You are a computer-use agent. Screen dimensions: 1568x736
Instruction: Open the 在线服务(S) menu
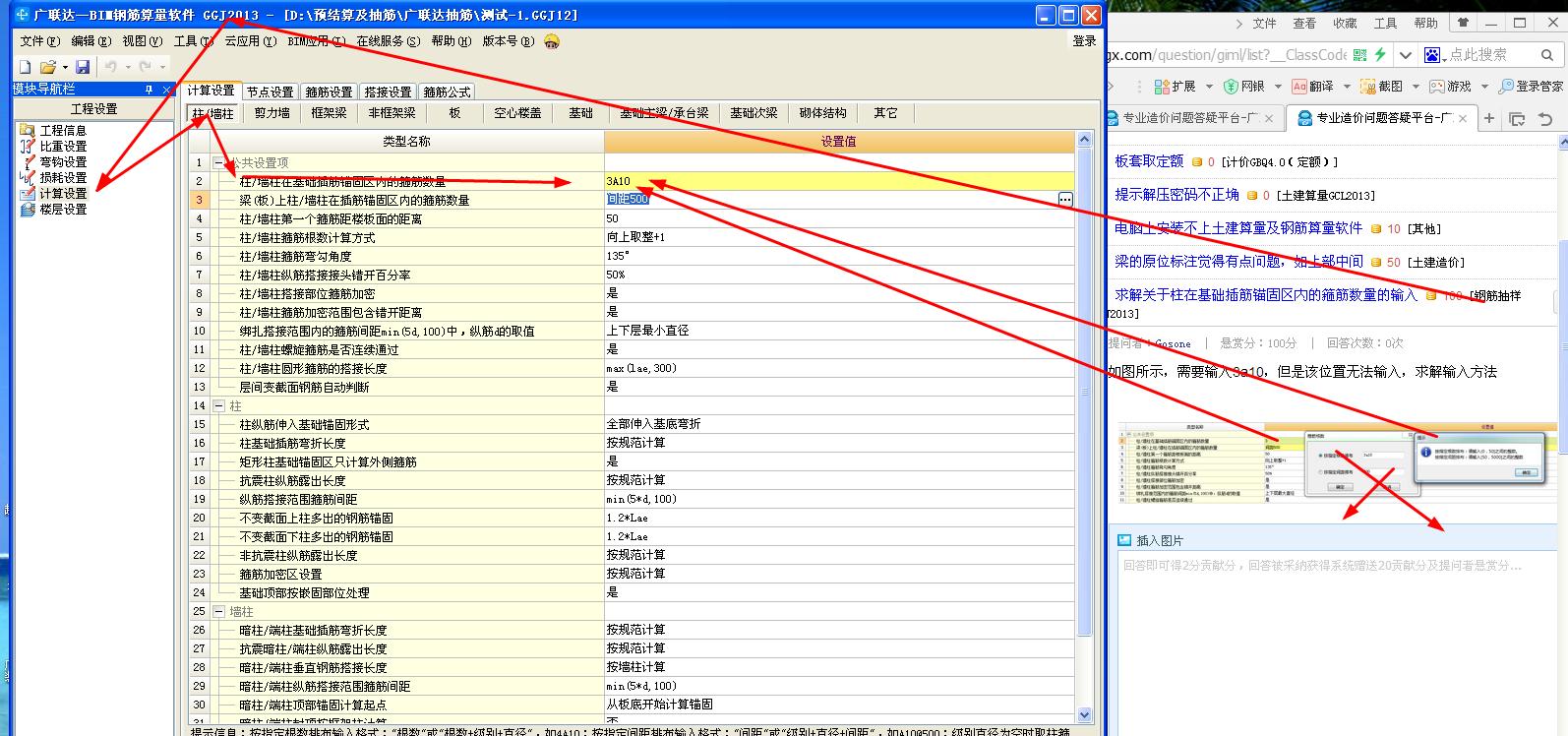[x=388, y=41]
